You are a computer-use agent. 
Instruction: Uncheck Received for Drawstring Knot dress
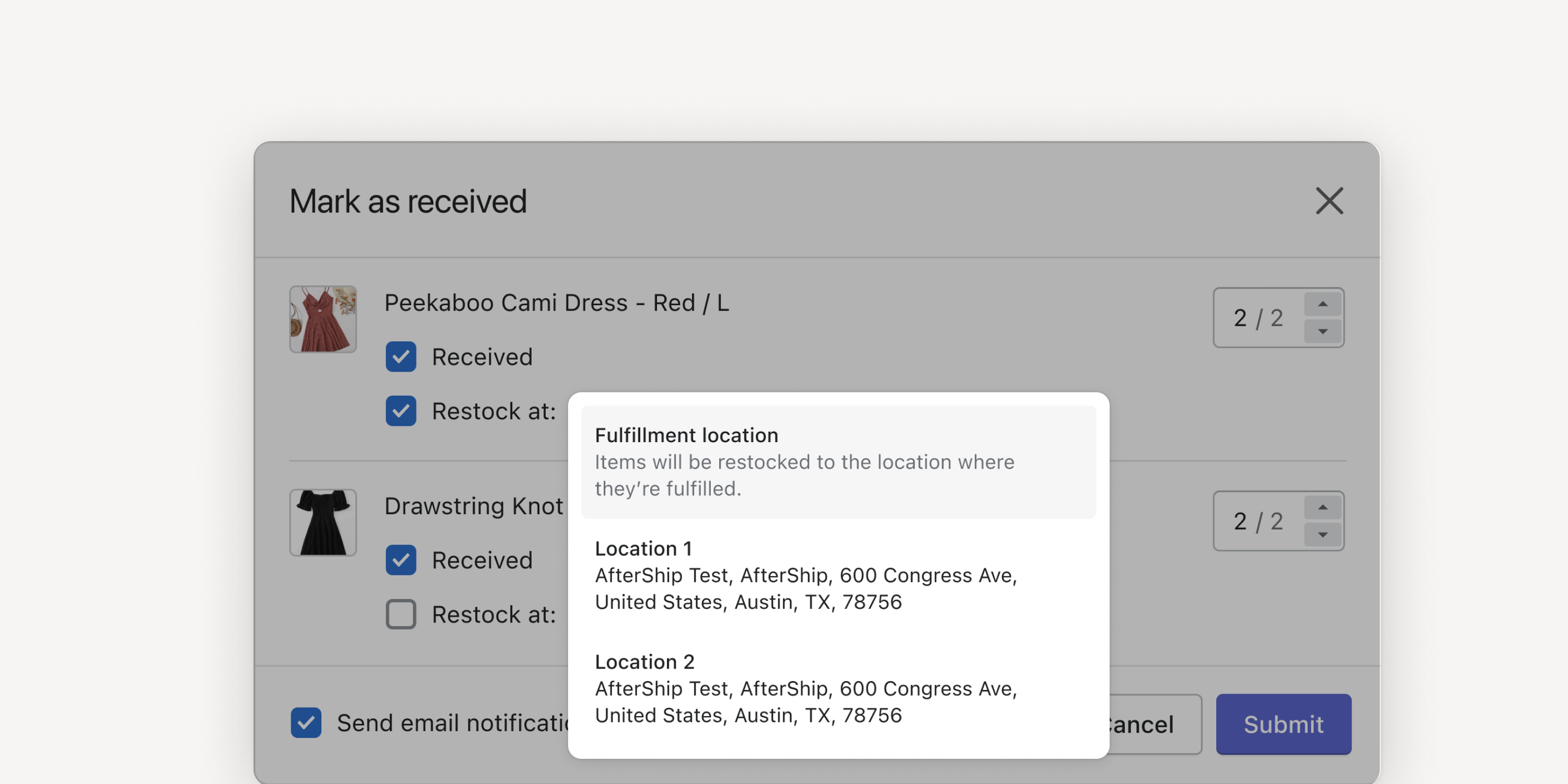coord(400,560)
